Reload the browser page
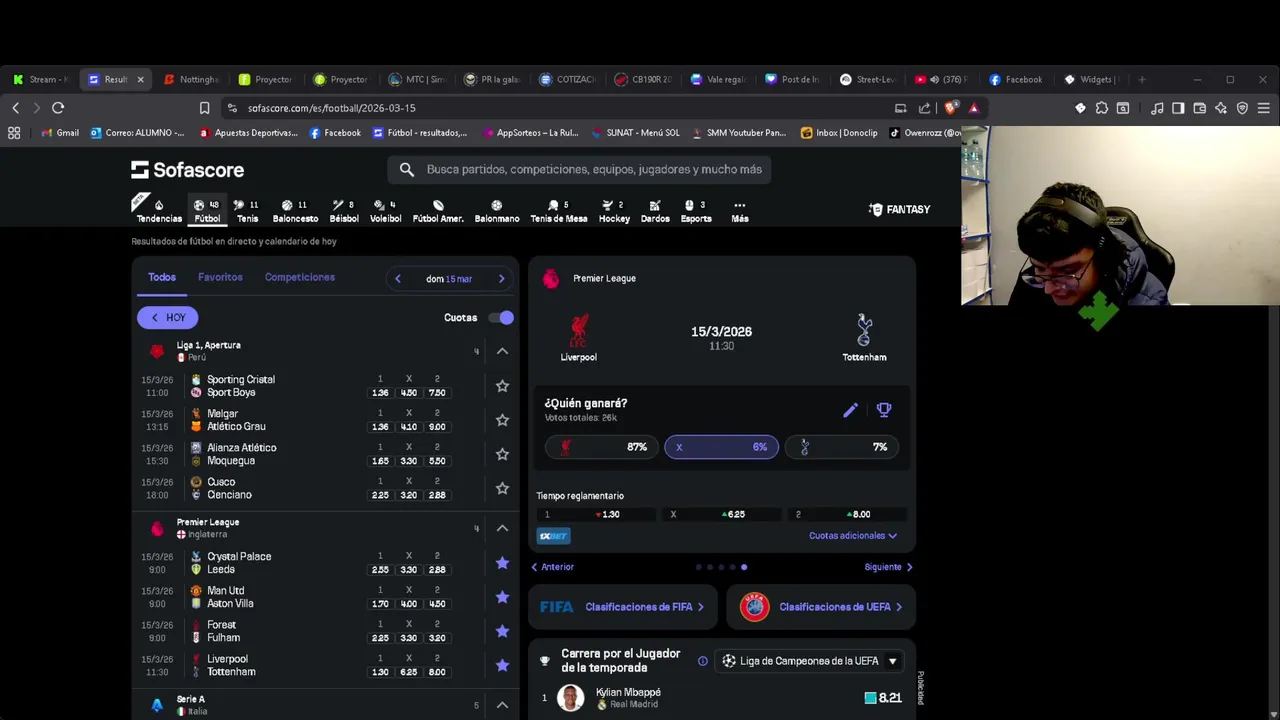The image size is (1280, 720). (58, 108)
